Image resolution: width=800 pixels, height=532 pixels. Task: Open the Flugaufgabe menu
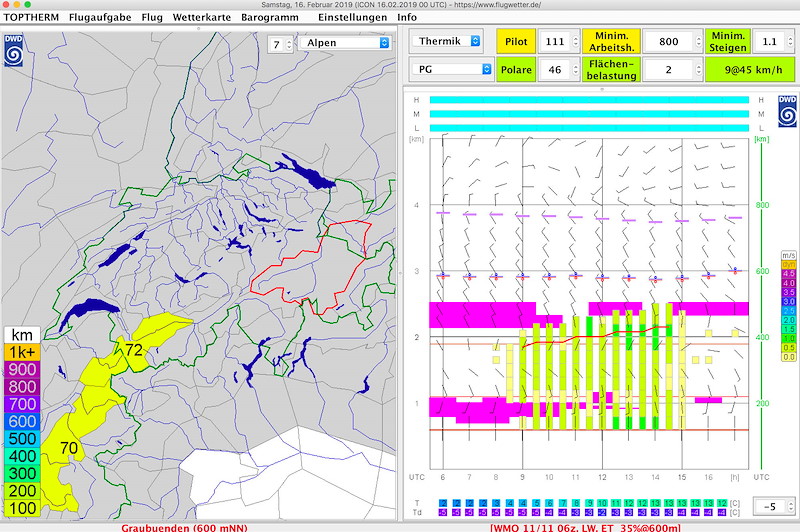[x=100, y=17]
